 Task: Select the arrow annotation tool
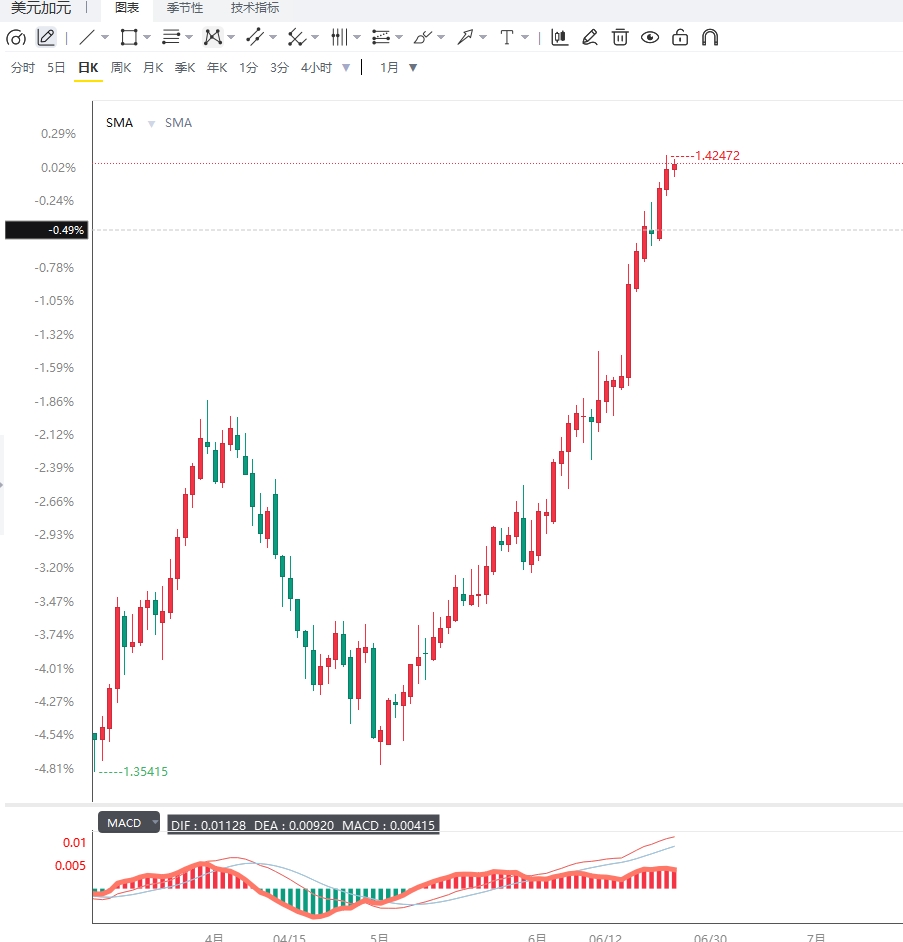(465, 37)
